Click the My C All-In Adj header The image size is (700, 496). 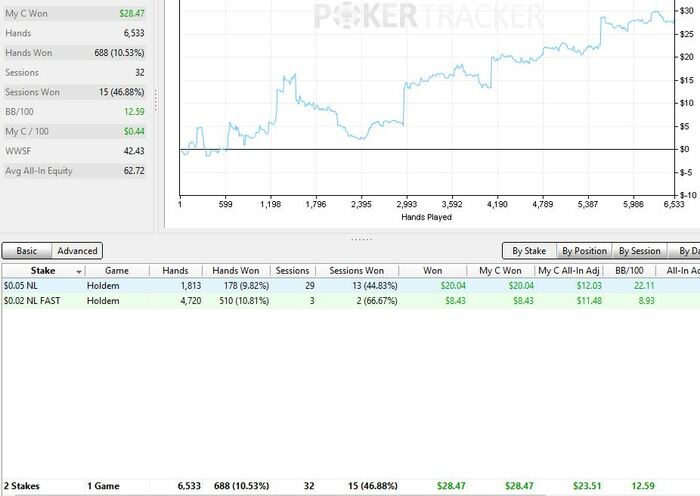[x=569, y=271]
